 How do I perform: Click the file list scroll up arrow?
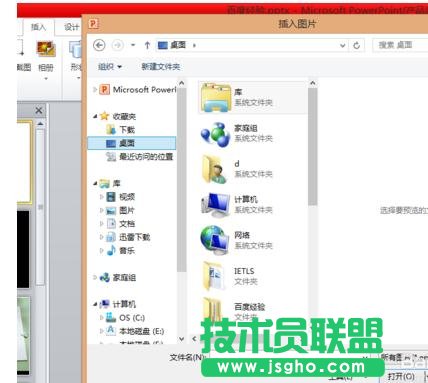coord(312,83)
